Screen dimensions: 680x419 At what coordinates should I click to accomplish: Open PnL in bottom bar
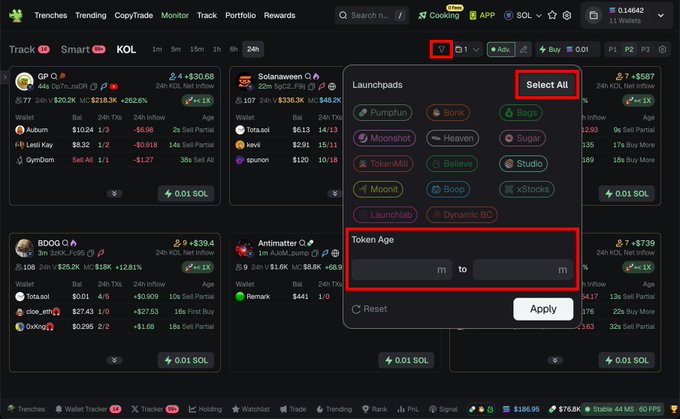tap(408, 409)
